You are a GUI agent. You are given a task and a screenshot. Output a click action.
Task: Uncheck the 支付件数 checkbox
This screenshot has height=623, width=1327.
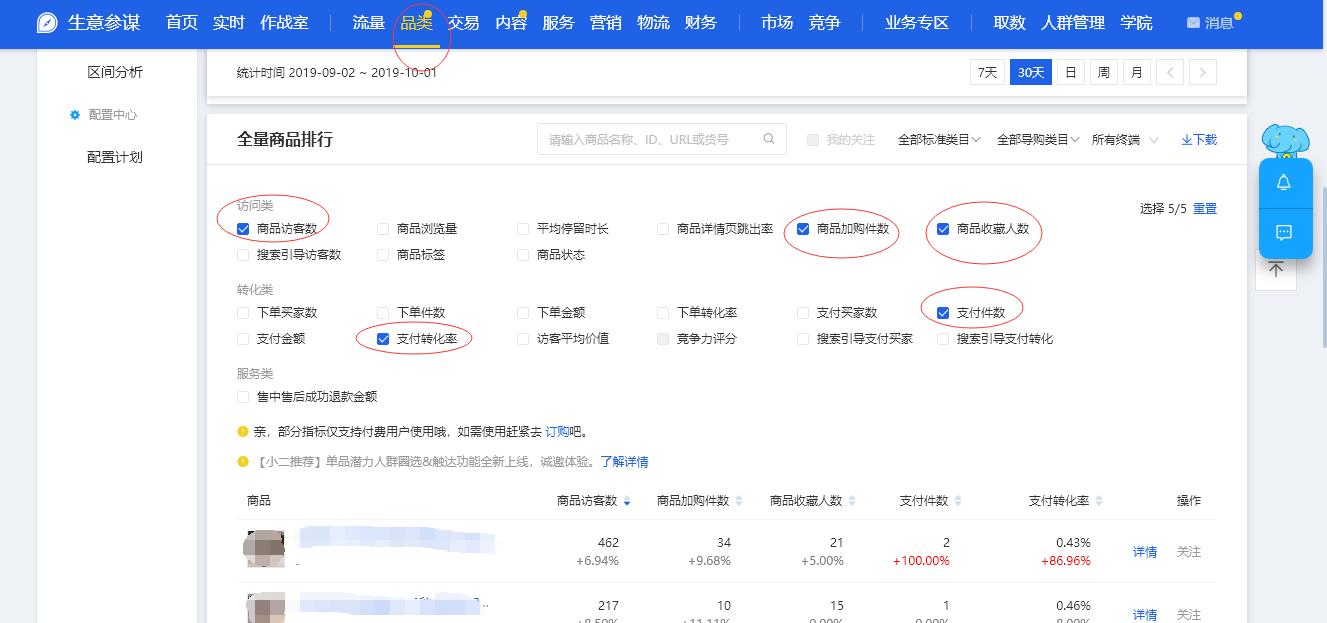[x=943, y=313]
